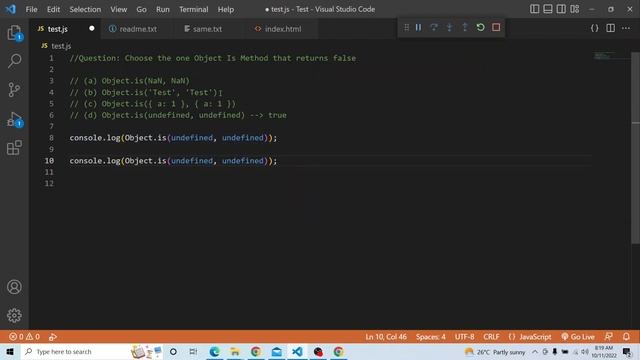This screenshot has width=640, height=360.
Task: Split the editor to the right
Action: pos(611,28)
